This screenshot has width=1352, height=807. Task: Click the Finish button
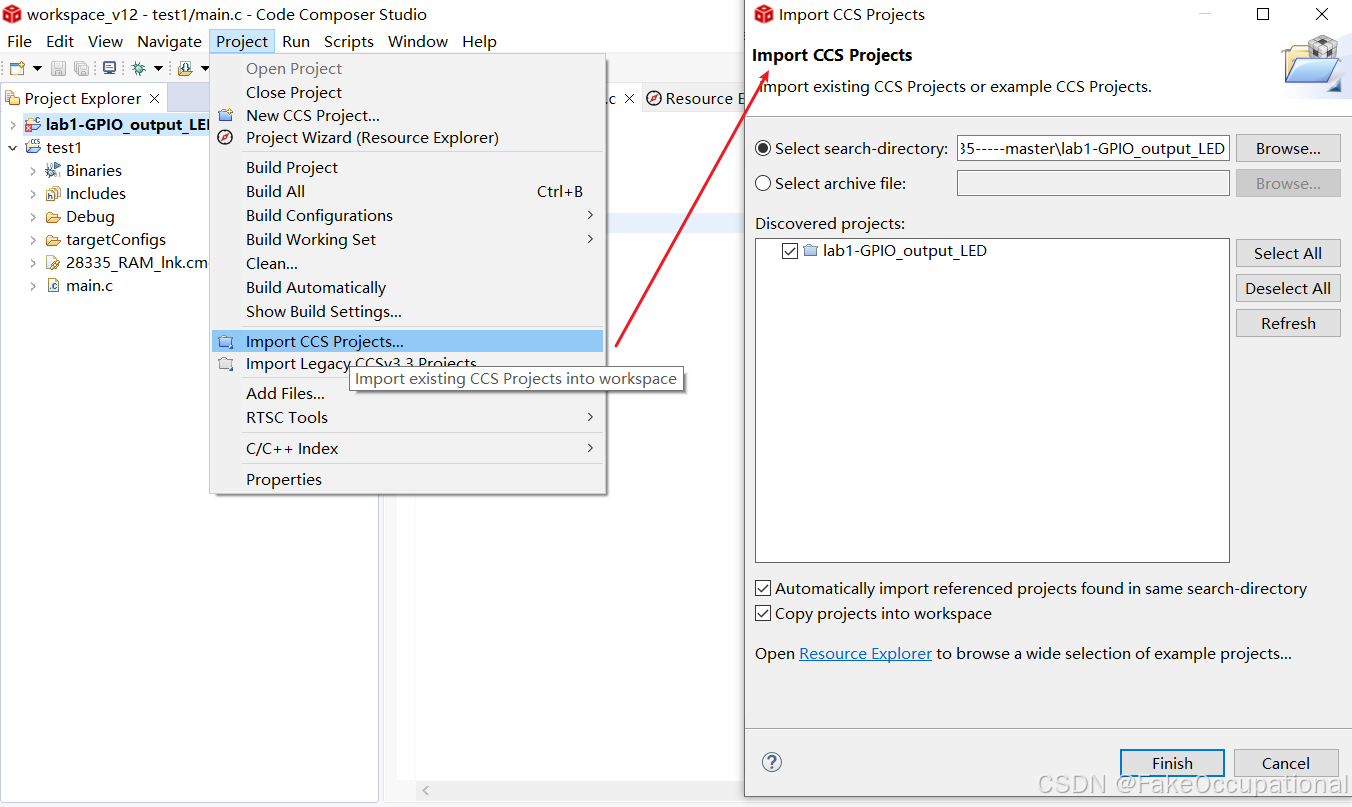(1172, 763)
